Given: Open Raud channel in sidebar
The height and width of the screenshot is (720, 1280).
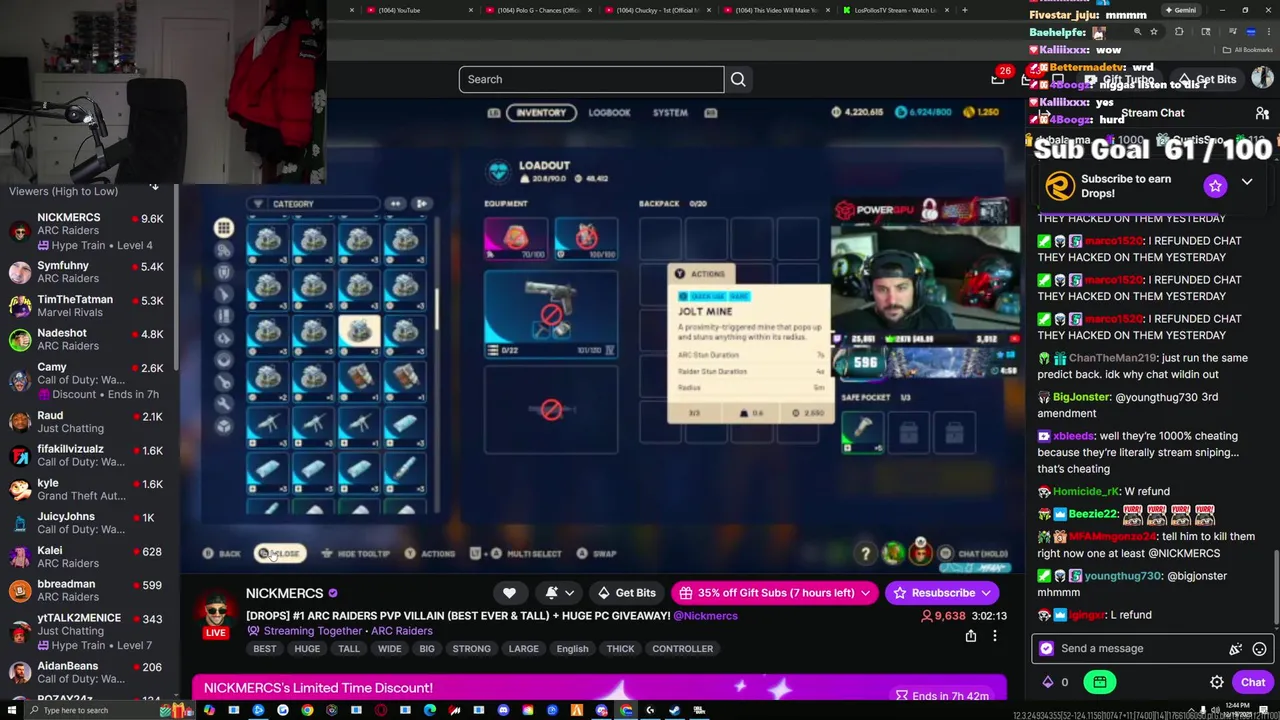Looking at the screenshot, I should coord(87,422).
